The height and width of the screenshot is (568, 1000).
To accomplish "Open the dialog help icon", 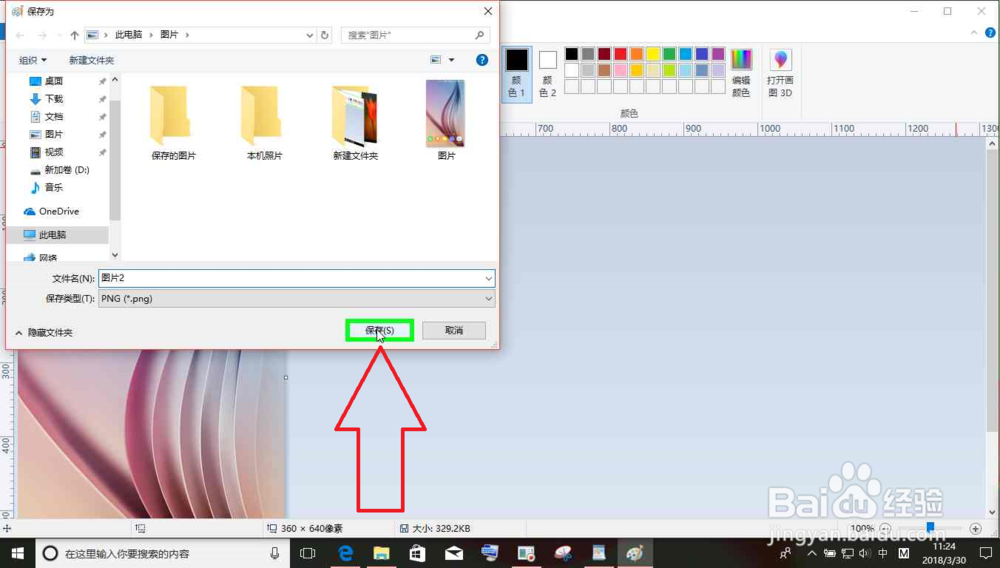I will click(x=482, y=60).
